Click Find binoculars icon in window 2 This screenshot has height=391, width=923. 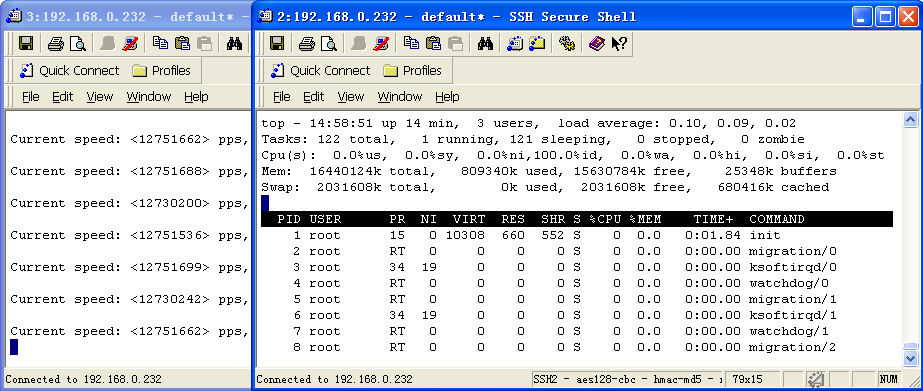(x=485, y=43)
